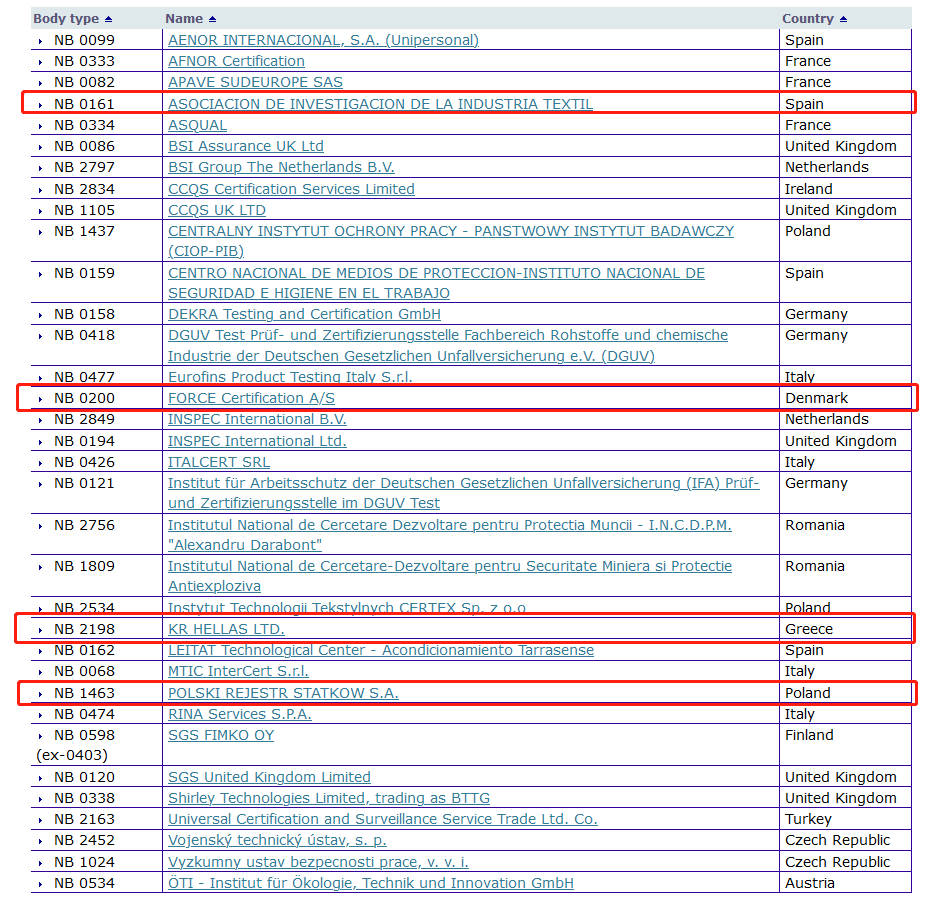Open Securitate Miniera si Protectie Antiexploziva link
This screenshot has height=898, width=942.
(x=450, y=576)
